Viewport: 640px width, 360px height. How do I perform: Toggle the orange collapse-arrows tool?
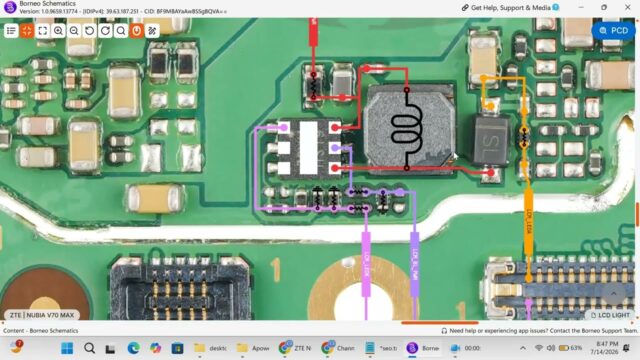tap(27, 31)
